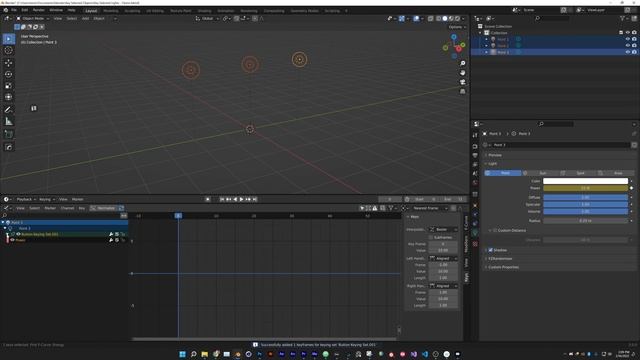Open the File menu
Image resolution: width=640 pixels, height=360 pixels.
pyautogui.click(x=14, y=10)
